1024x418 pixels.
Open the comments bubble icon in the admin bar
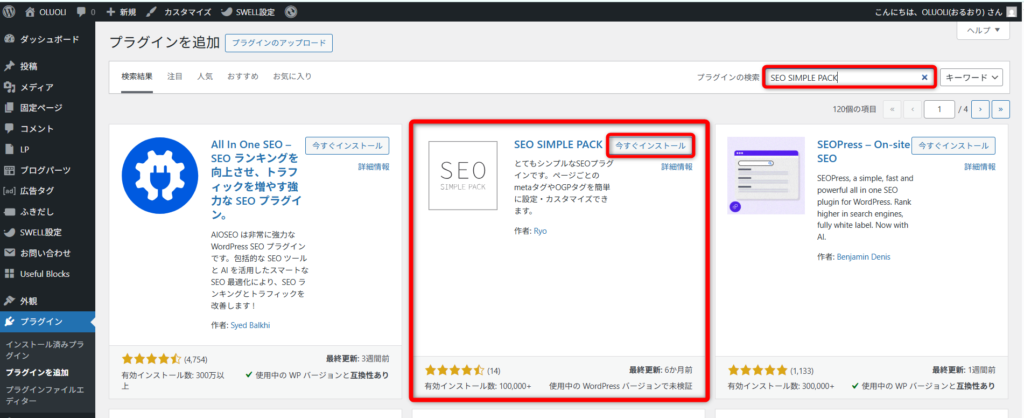[81, 12]
